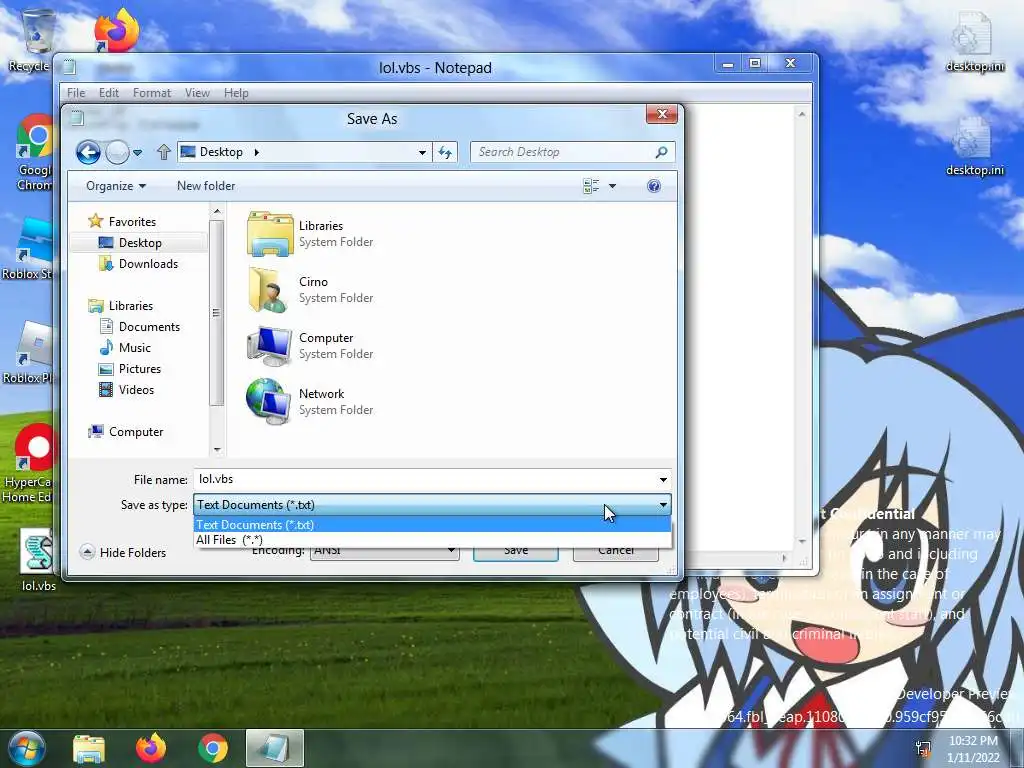Click Notepad taskbar button
Screen dimensions: 1024x768
(x=275, y=748)
